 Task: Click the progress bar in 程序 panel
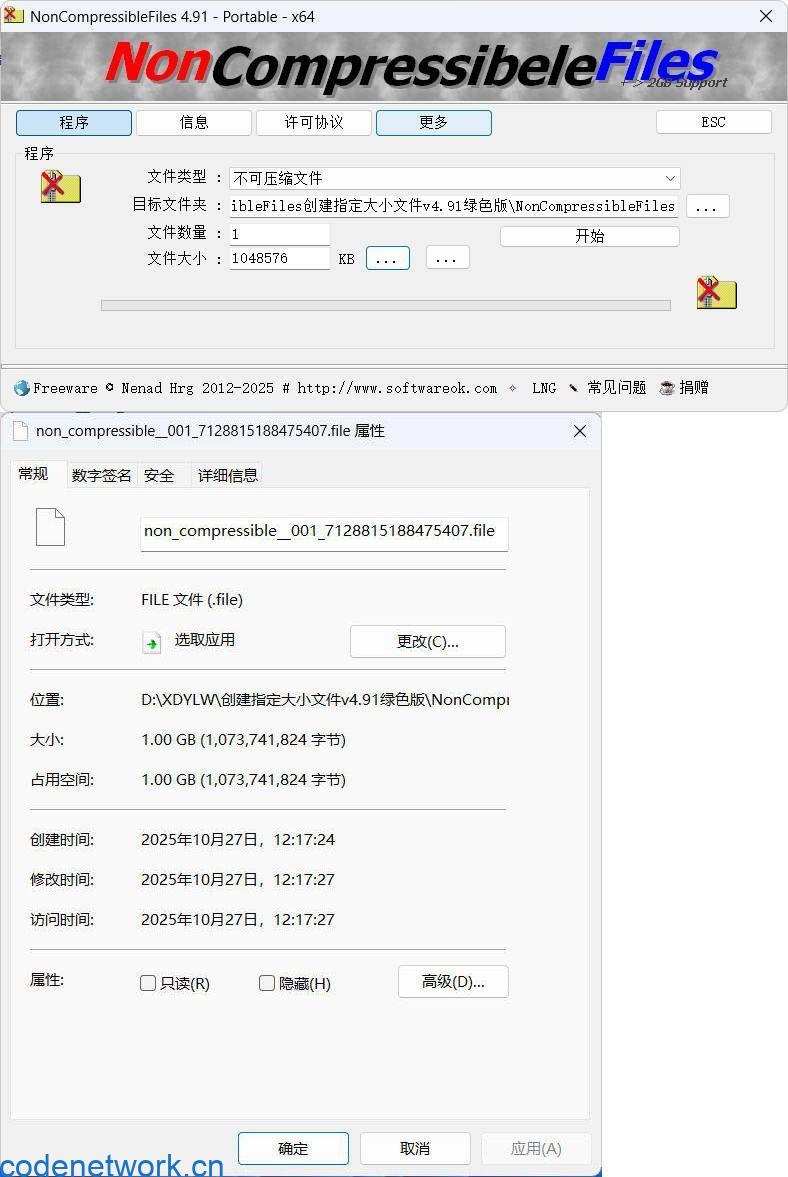(x=385, y=305)
